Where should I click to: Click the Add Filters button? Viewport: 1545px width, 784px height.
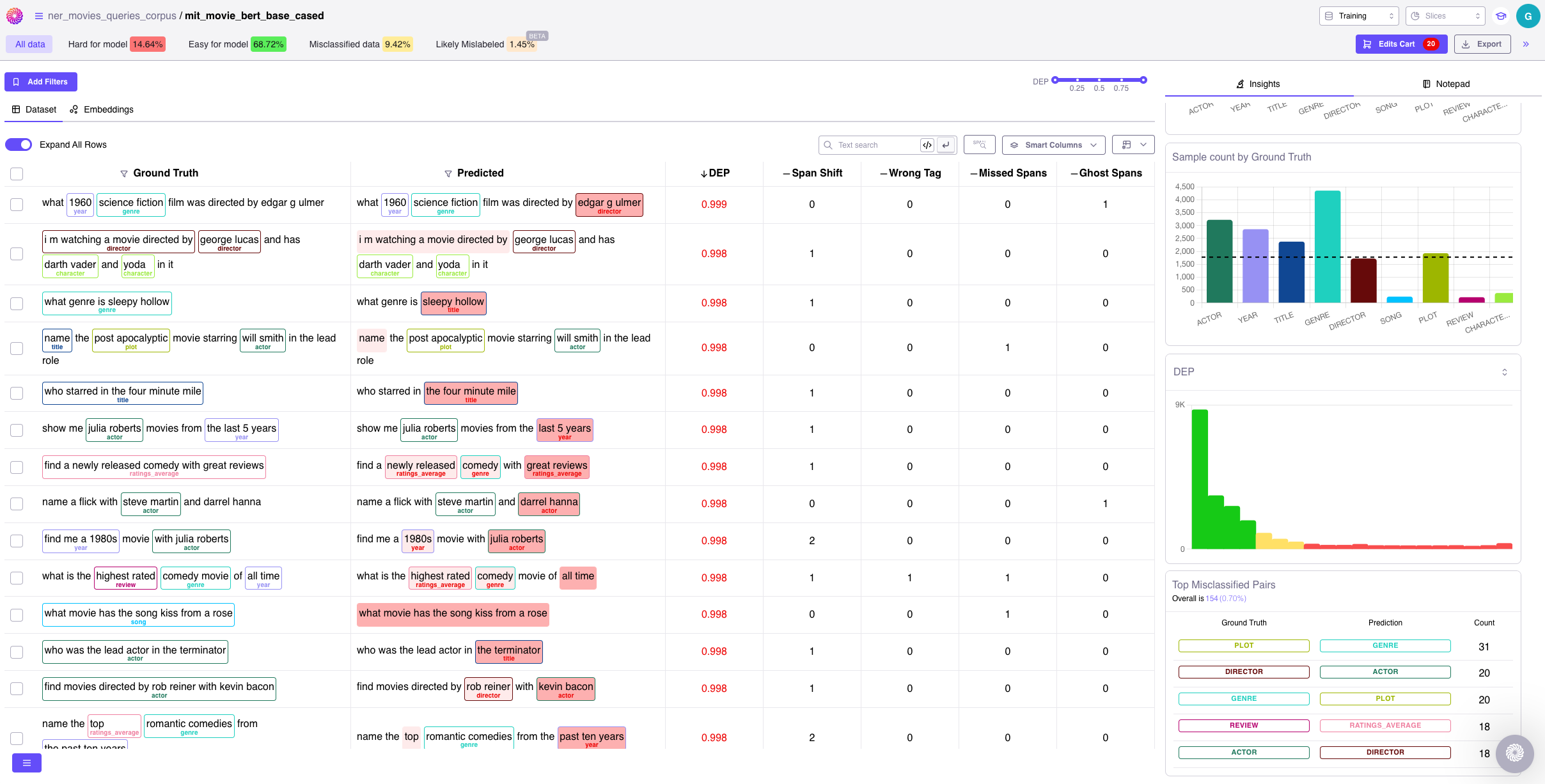click(41, 82)
